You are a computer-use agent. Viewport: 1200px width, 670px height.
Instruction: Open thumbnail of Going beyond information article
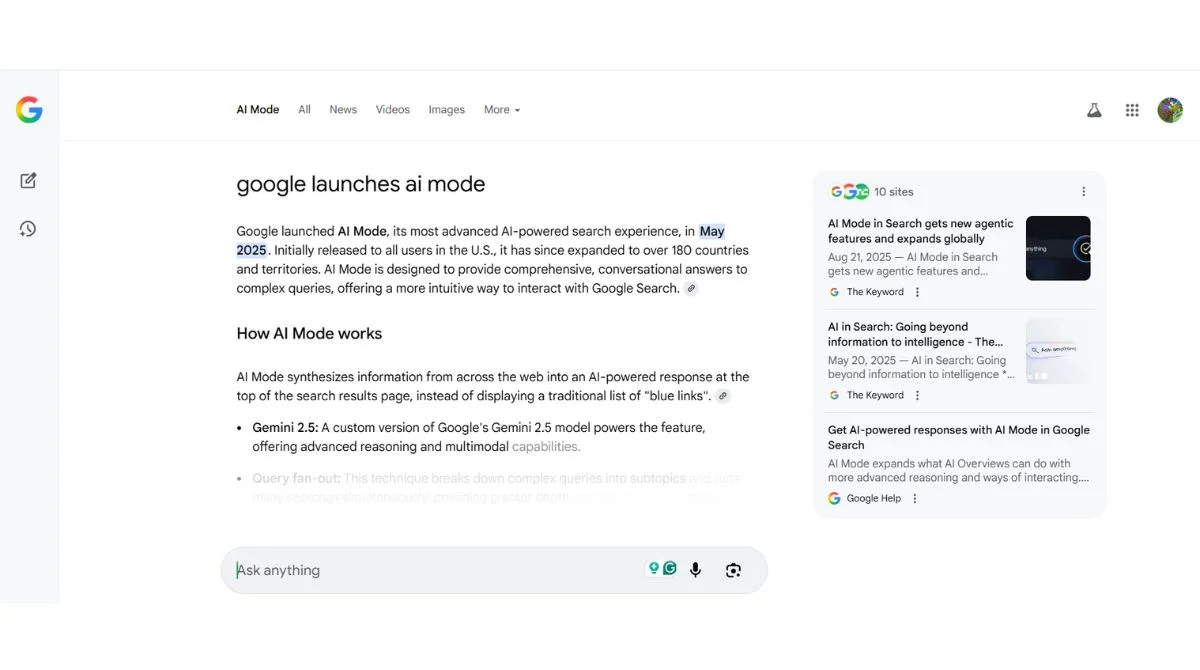[1058, 351]
